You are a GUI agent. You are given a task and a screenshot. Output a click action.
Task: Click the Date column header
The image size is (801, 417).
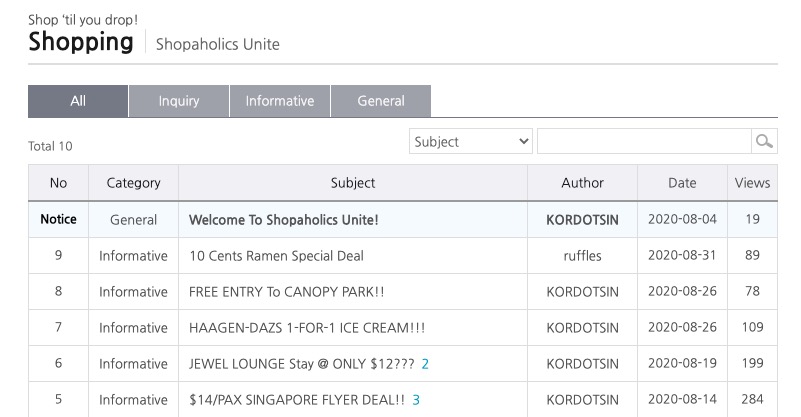pyautogui.click(x=682, y=183)
